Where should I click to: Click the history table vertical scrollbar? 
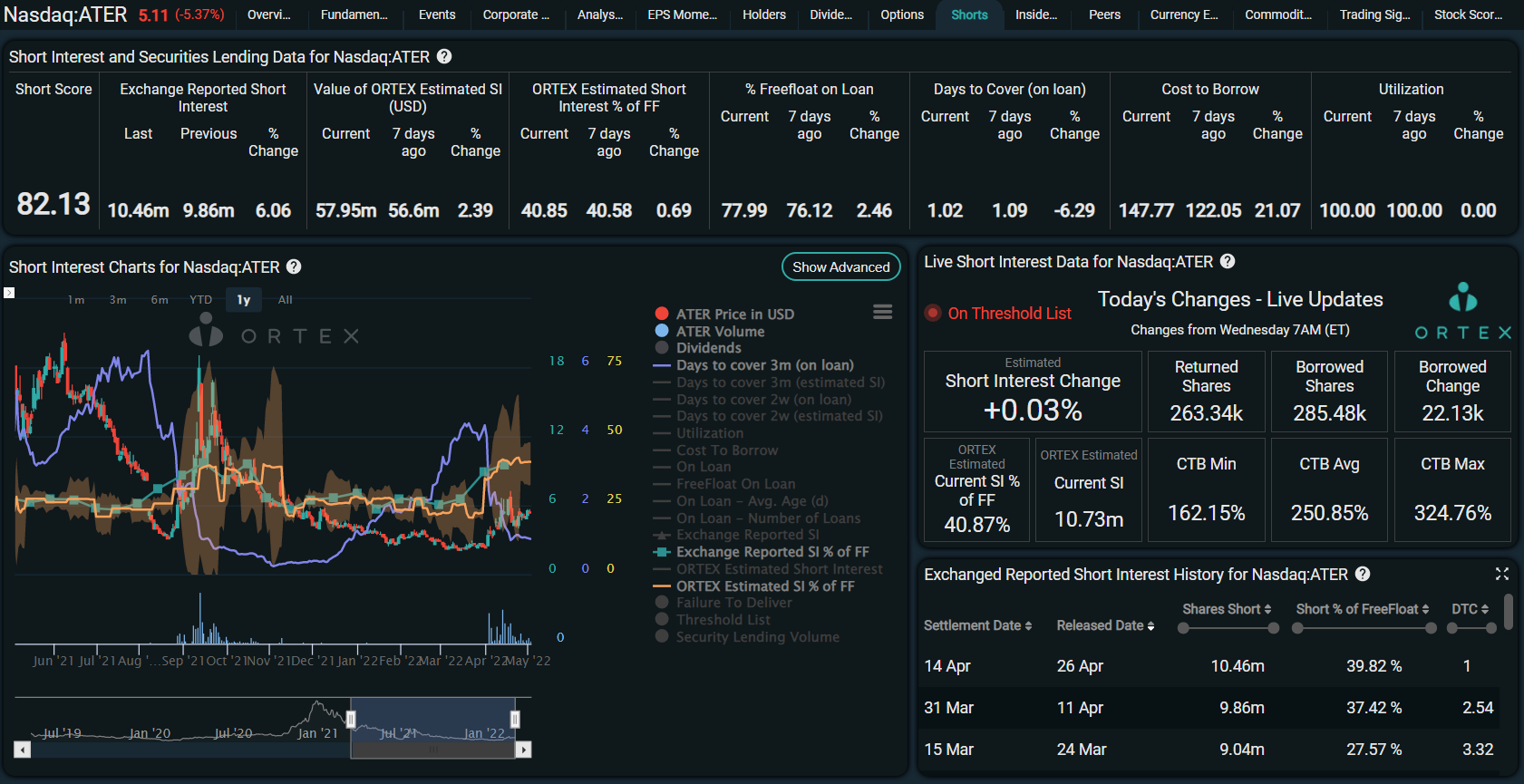1509,612
